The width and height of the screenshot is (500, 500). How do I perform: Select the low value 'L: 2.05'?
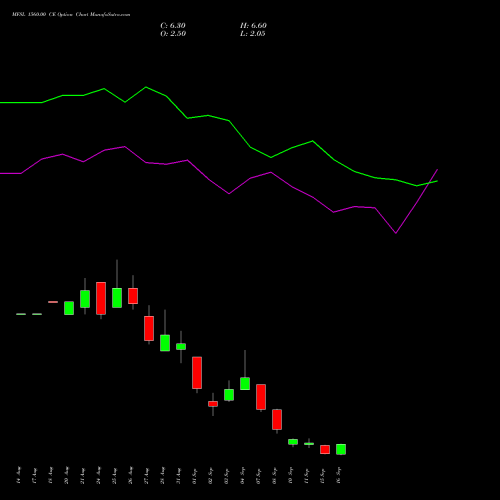coord(253,34)
